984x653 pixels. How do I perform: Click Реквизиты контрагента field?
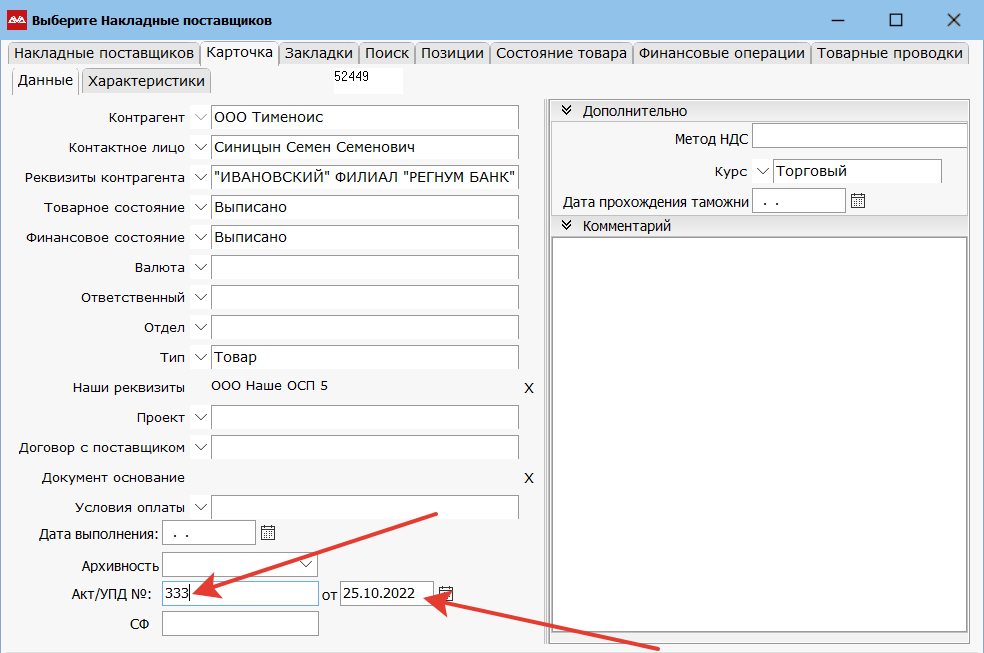pos(365,178)
